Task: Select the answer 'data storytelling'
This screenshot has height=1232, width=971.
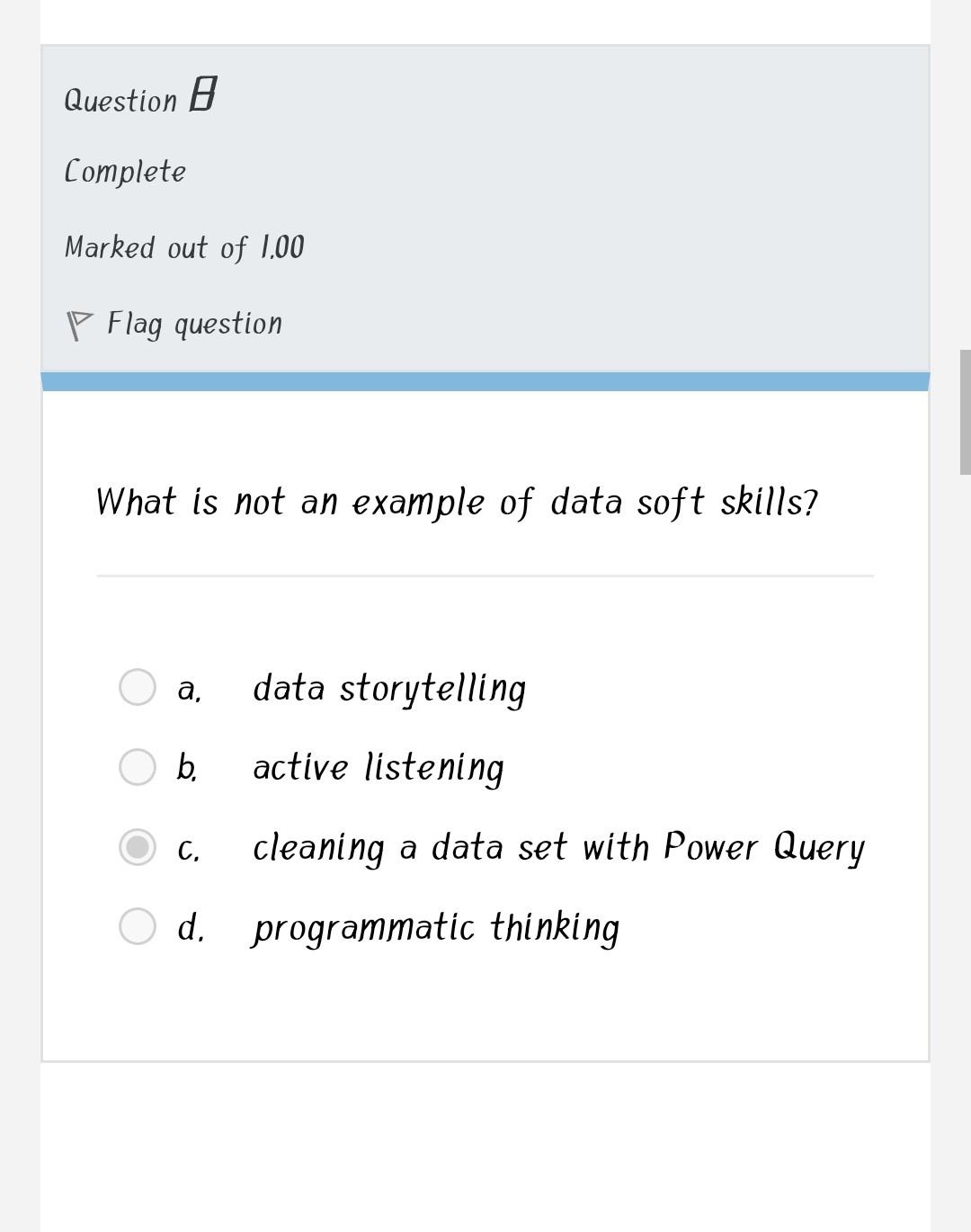Action: click(389, 687)
